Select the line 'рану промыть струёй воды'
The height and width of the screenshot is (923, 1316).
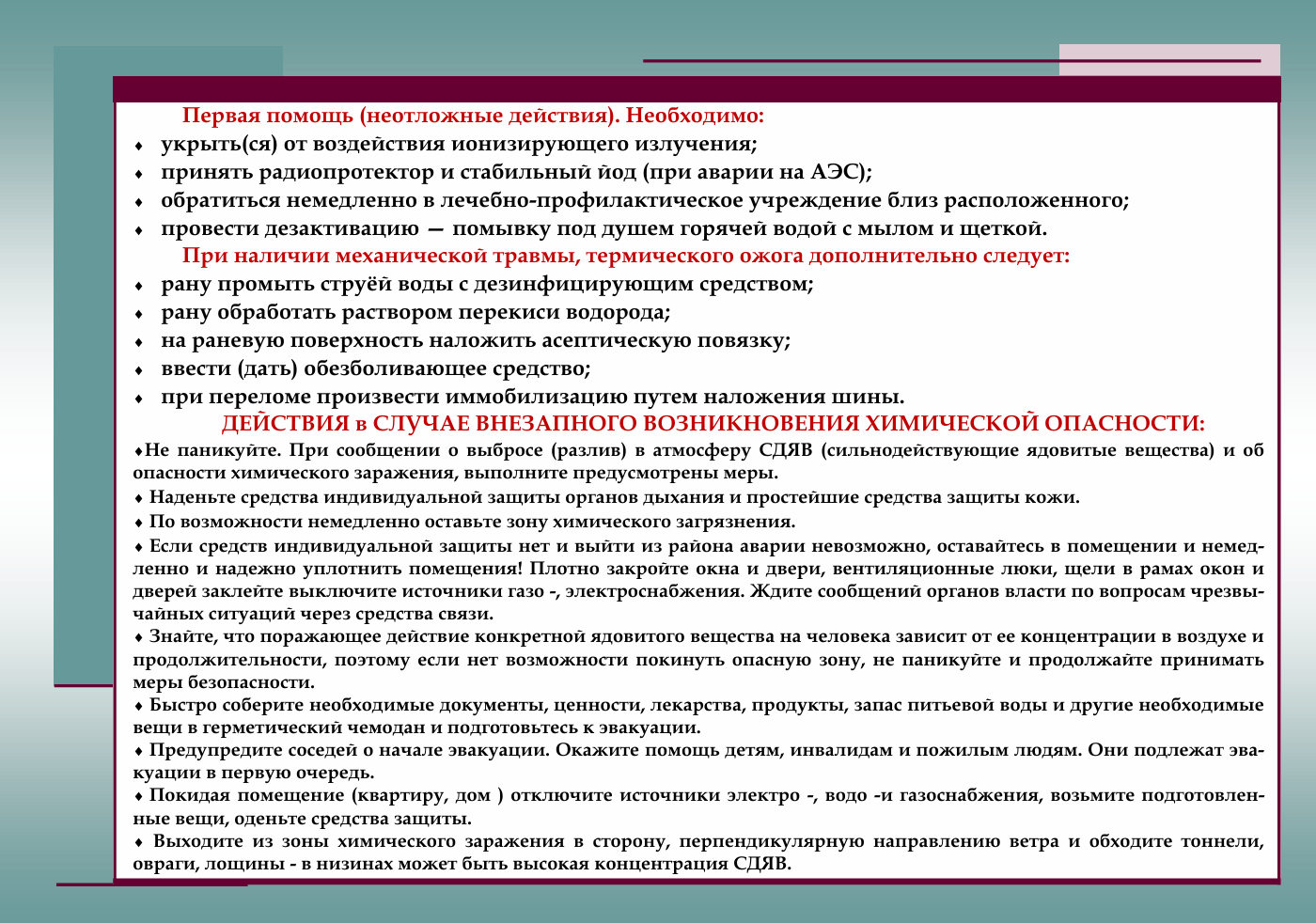pyautogui.click(x=487, y=284)
